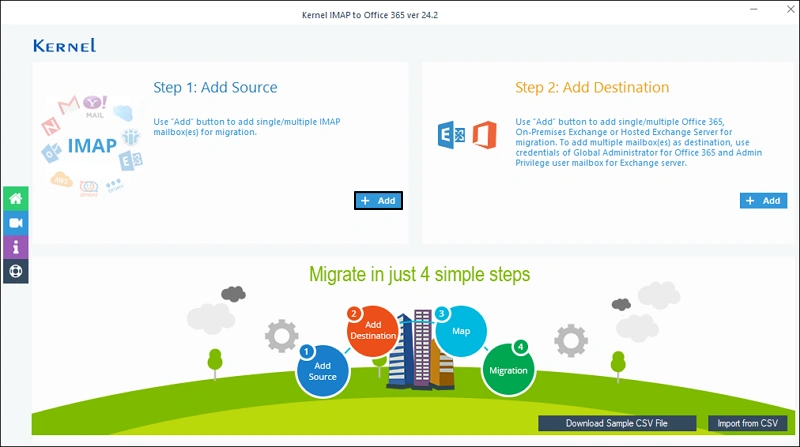
Task: Click the Import from CSV button
Action: click(747, 423)
